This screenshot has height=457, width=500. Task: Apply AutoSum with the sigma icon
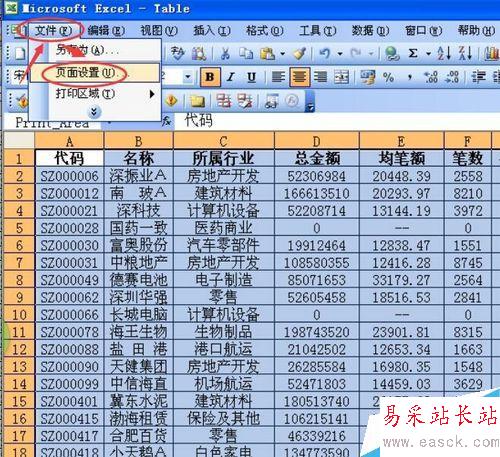[413, 53]
